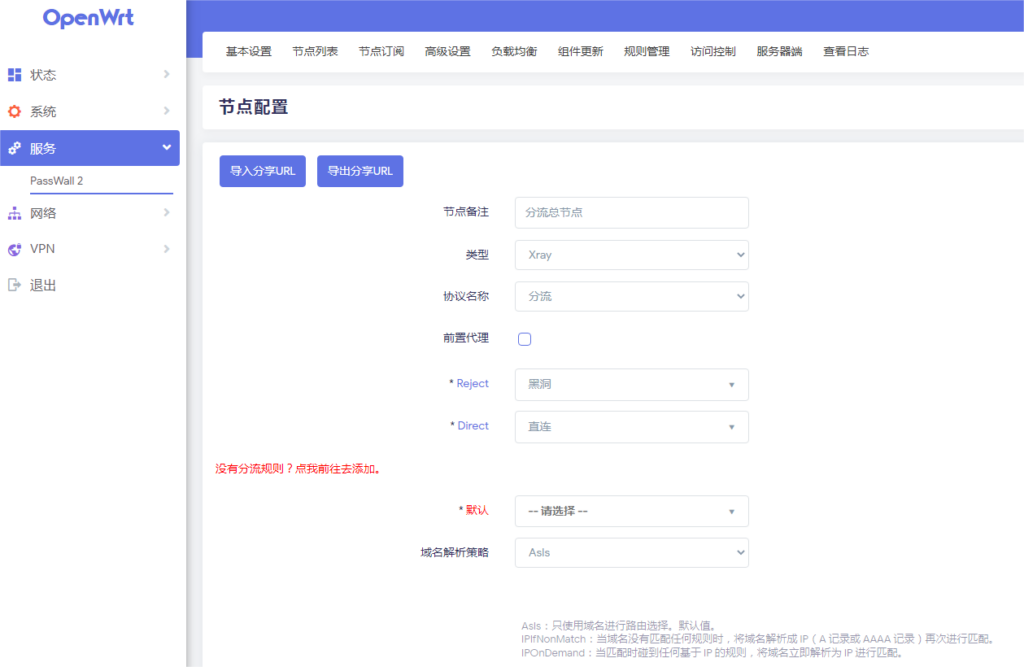Open the Reject 黑洞 dropdown
This screenshot has width=1024, height=667.
(x=631, y=385)
